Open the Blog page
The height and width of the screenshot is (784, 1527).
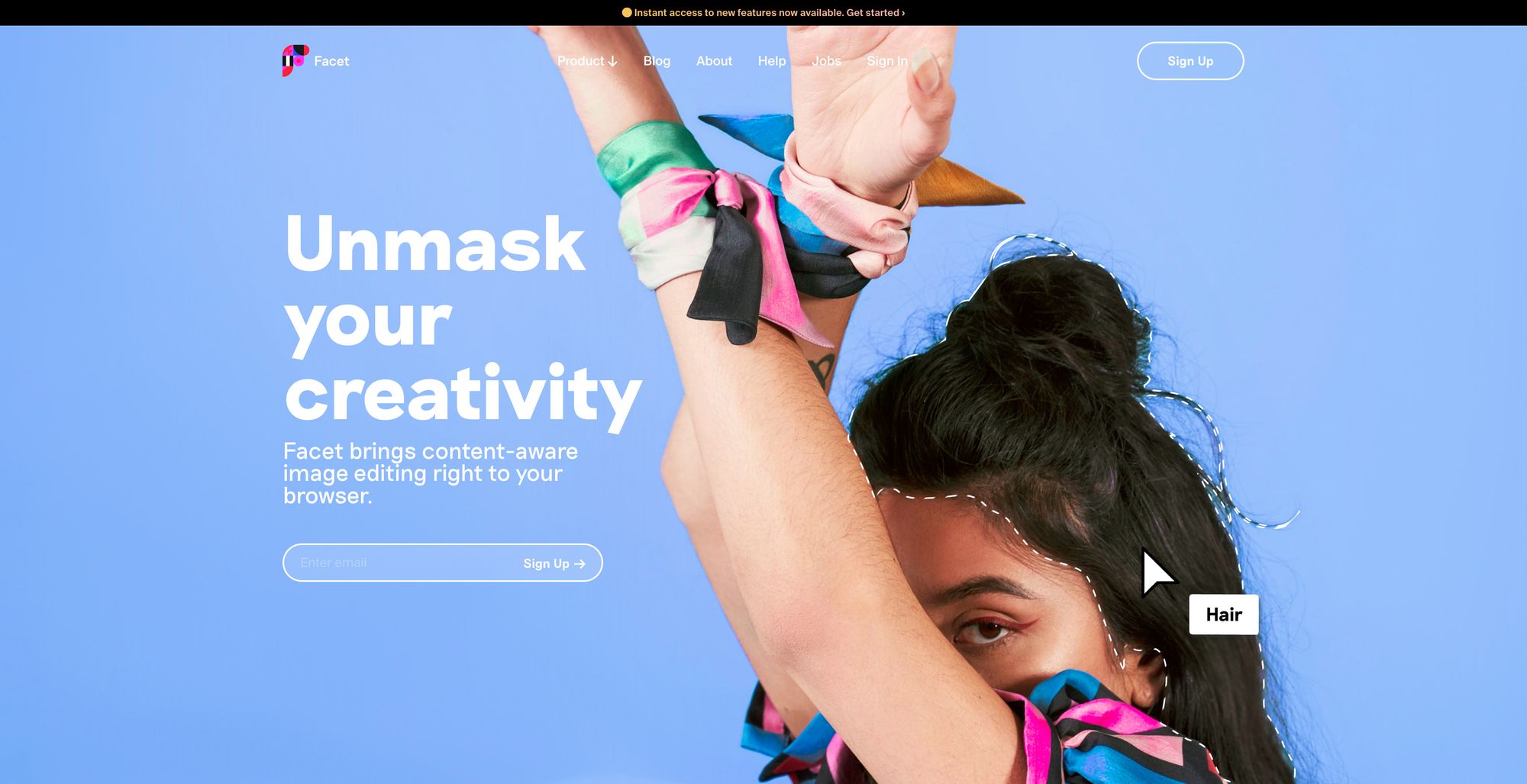coord(657,61)
